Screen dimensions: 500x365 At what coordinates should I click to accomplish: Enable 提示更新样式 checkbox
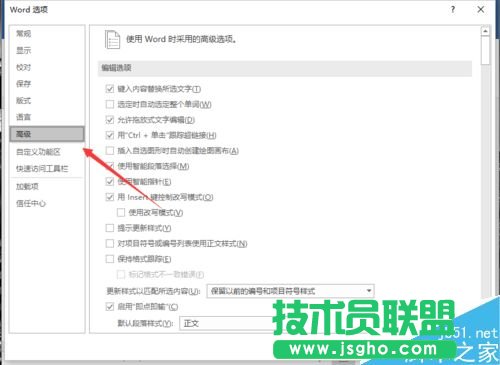(x=110, y=228)
